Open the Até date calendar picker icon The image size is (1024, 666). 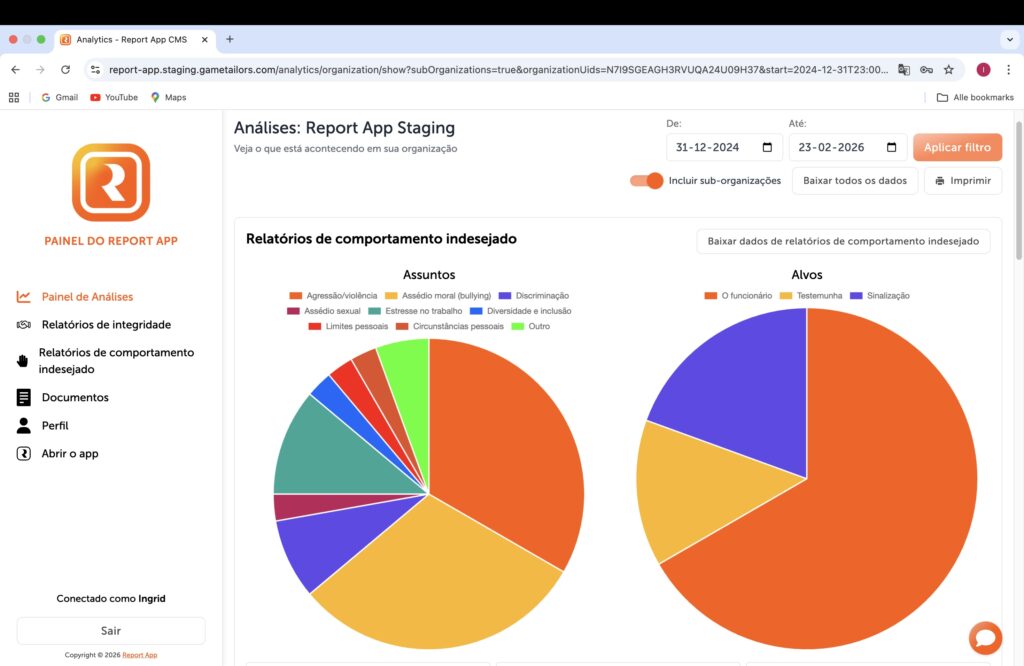891,148
